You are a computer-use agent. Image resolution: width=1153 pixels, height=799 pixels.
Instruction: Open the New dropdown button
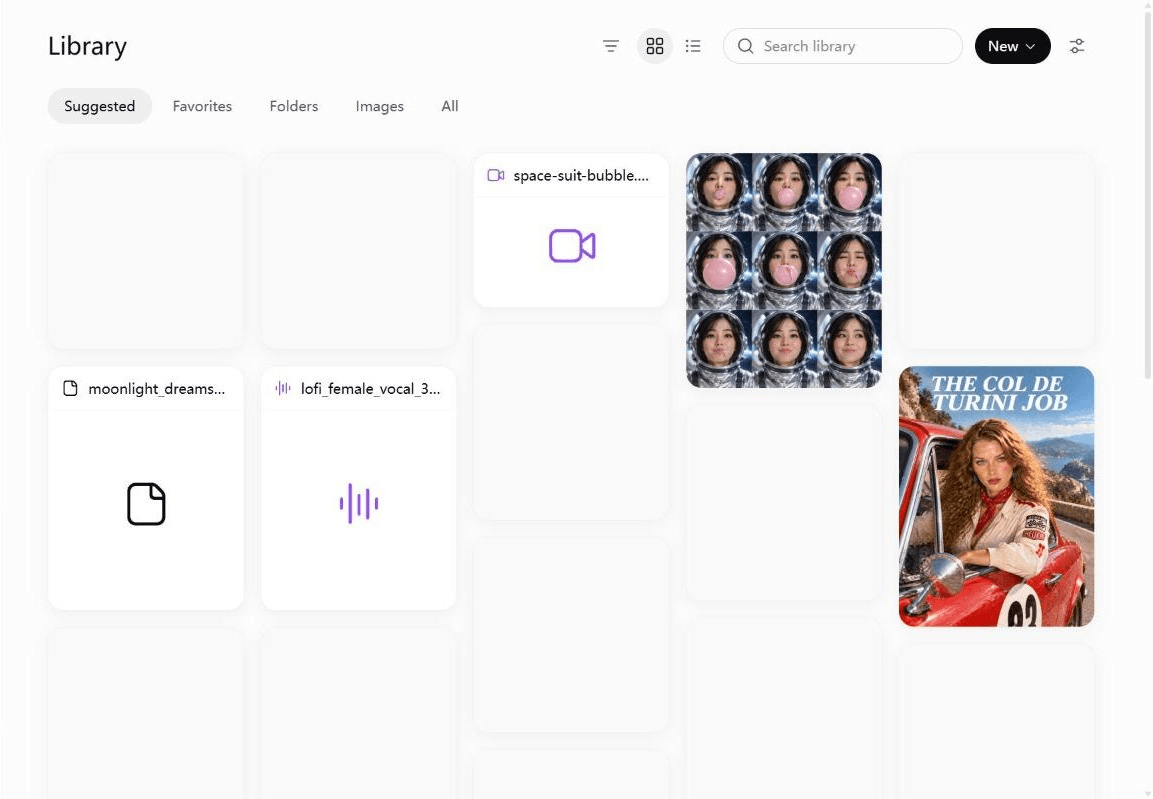[1013, 46]
